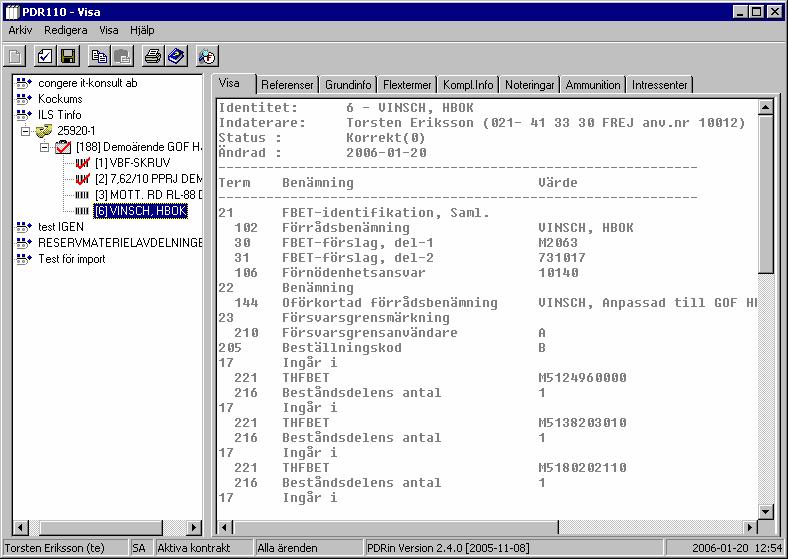Switch to the Referenser tab
This screenshot has height=559, width=788.
[x=287, y=85]
